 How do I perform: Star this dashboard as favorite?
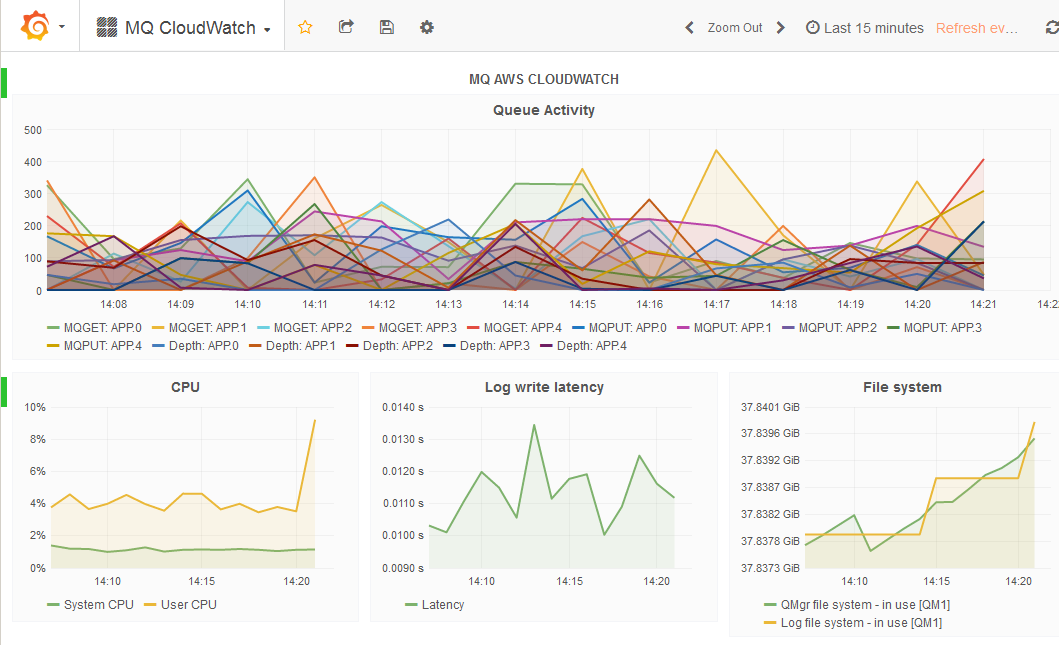(306, 27)
